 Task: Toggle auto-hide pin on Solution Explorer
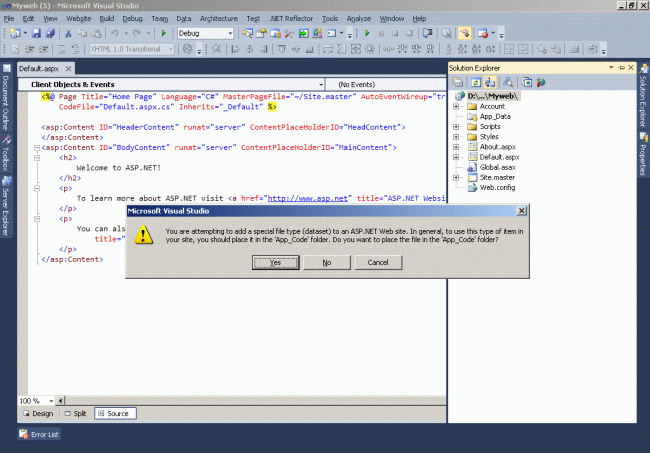click(x=621, y=68)
